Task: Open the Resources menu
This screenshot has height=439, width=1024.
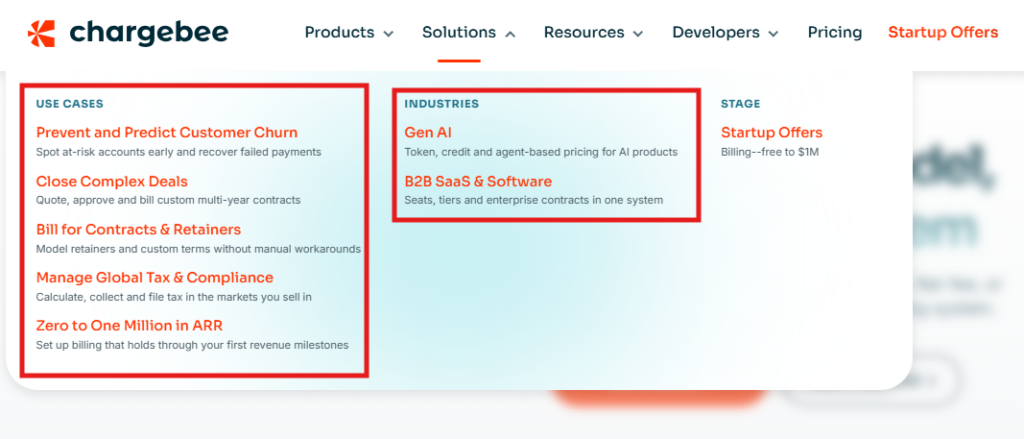Action: click(x=584, y=33)
